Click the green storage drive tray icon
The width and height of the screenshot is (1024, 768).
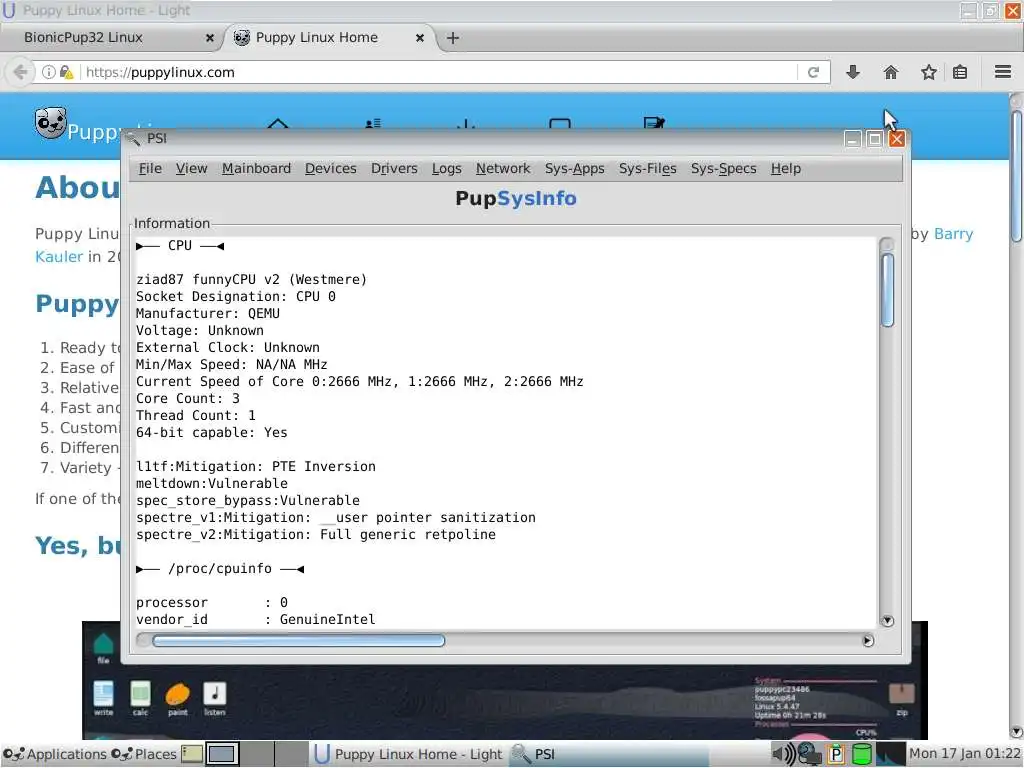click(x=861, y=754)
